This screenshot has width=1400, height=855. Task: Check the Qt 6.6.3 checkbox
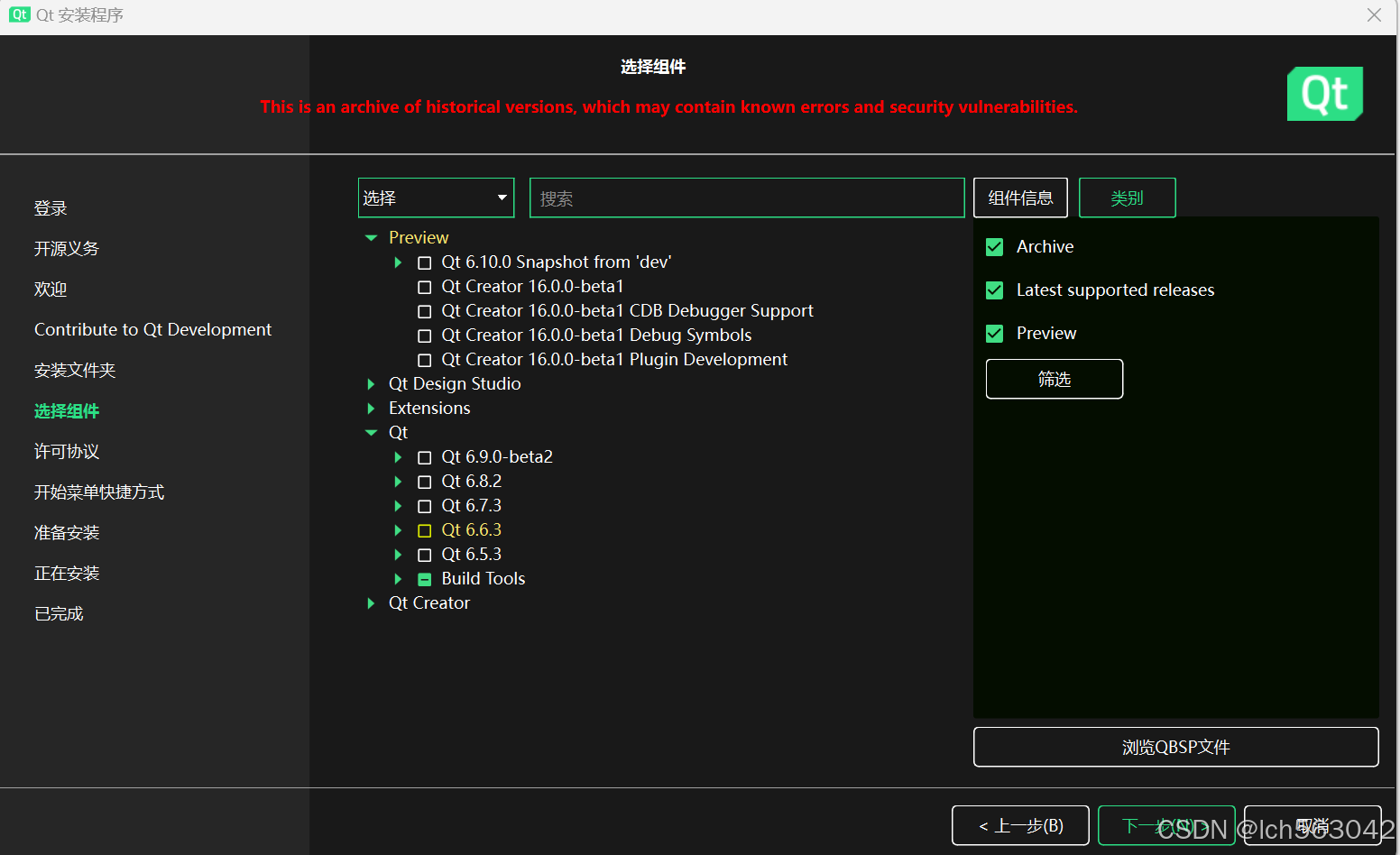coord(425,531)
